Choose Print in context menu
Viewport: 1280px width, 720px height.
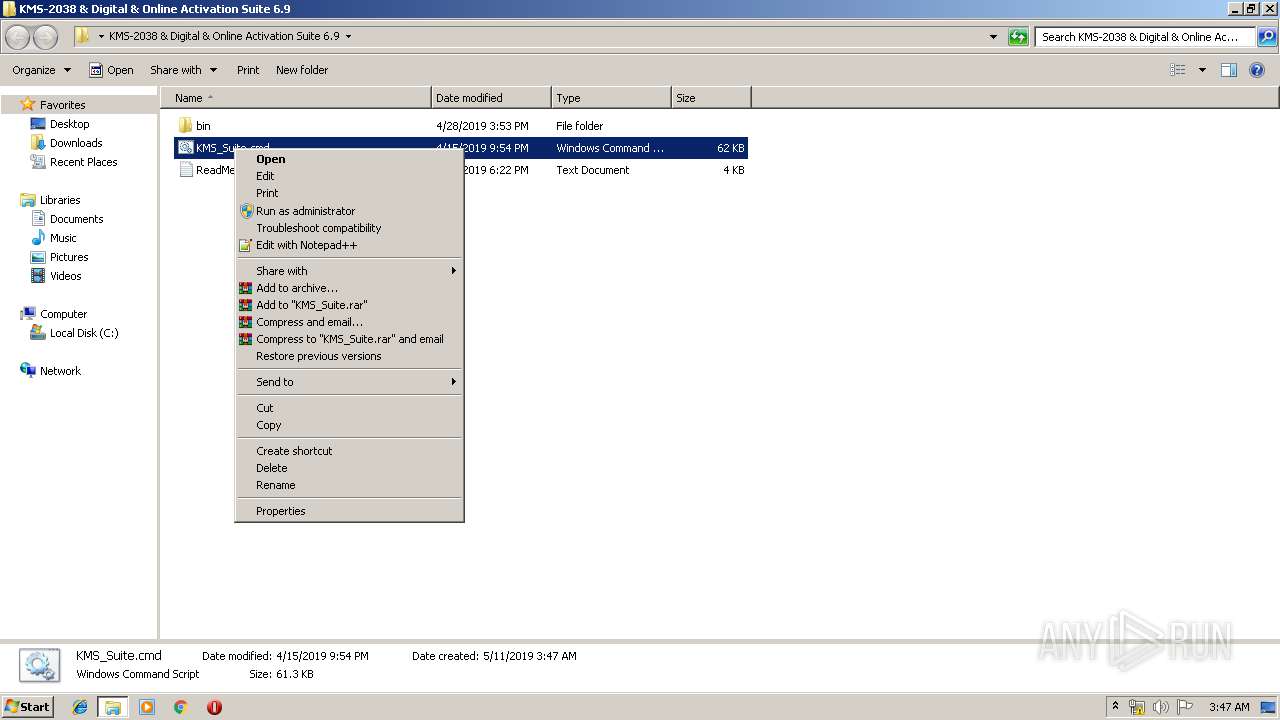[x=349, y=193]
